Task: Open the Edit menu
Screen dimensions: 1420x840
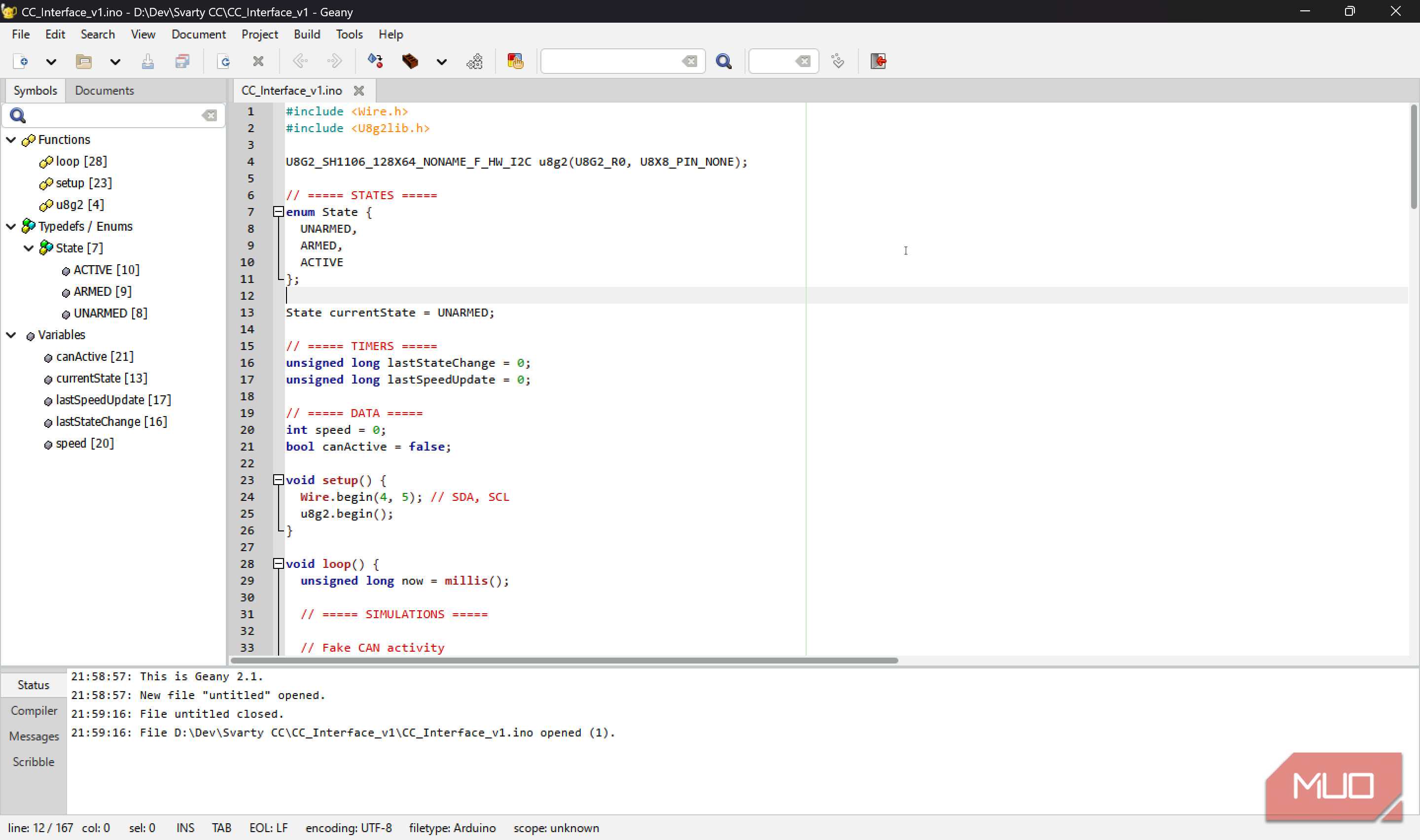Action: (55, 35)
